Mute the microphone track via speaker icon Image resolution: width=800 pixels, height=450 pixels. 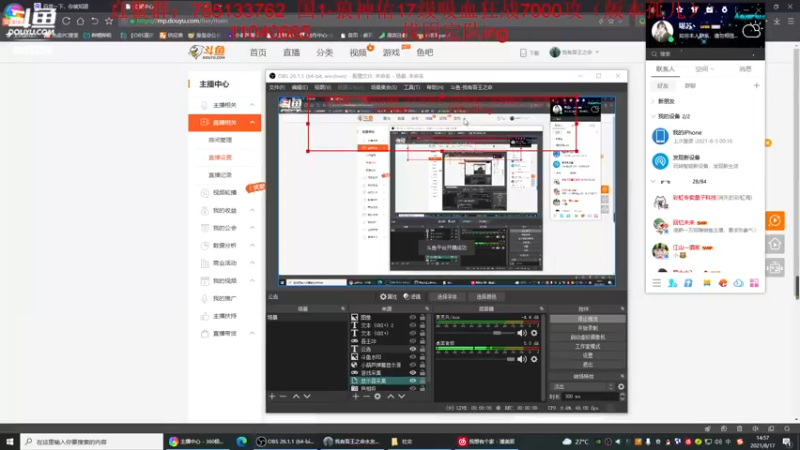click(521, 333)
